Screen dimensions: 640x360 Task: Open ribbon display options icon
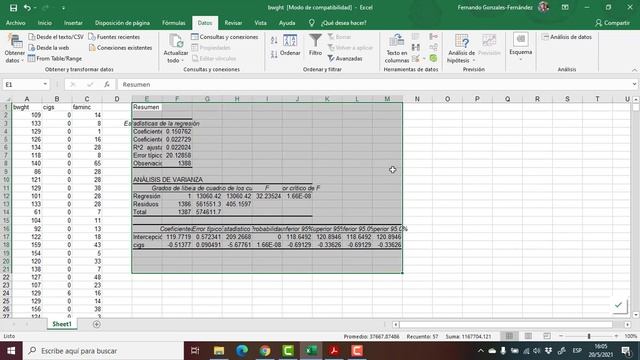(x=565, y=7)
